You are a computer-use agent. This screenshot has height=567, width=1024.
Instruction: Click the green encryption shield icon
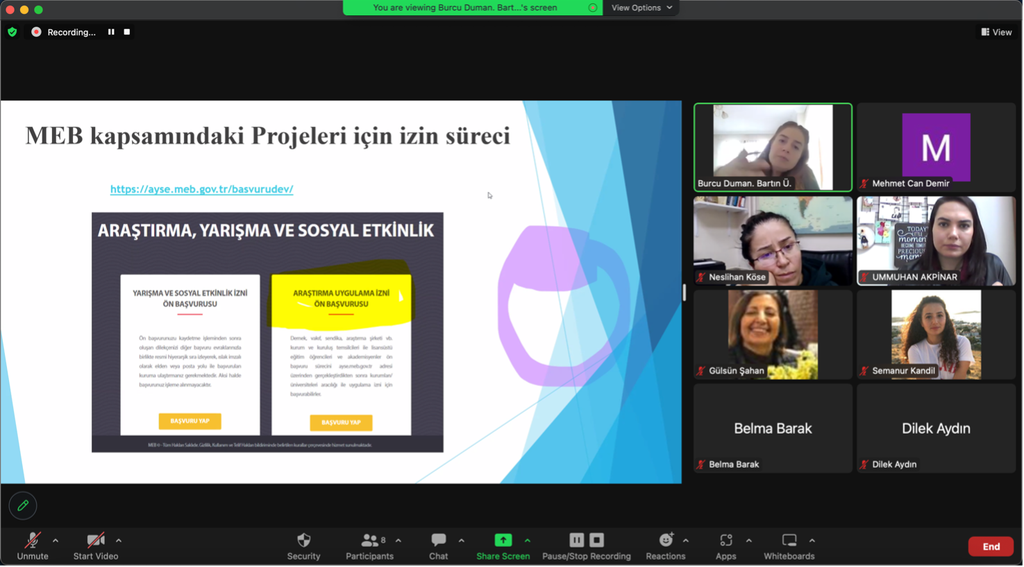(x=12, y=32)
